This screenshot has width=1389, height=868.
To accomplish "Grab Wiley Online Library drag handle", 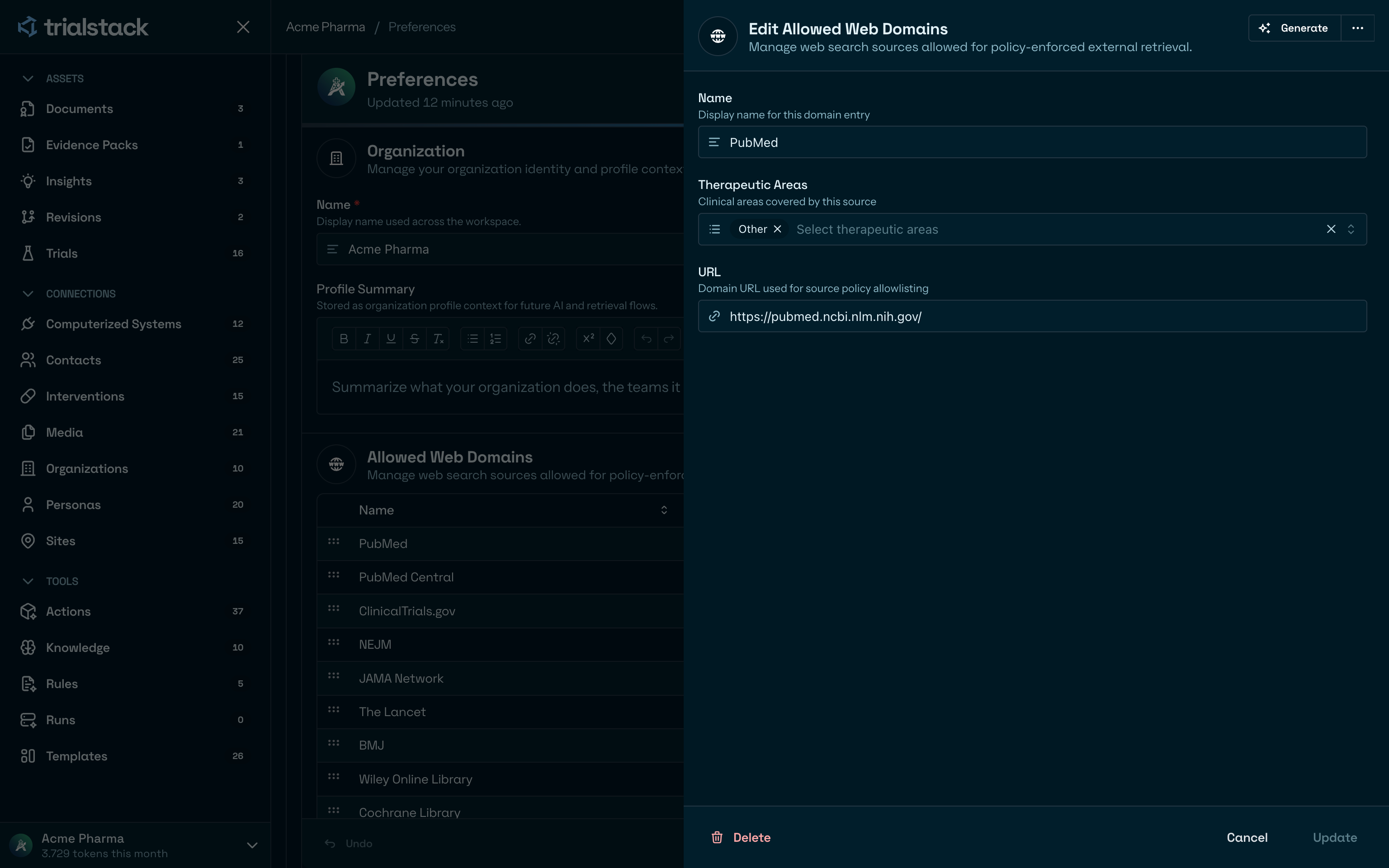I will [x=334, y=777].
